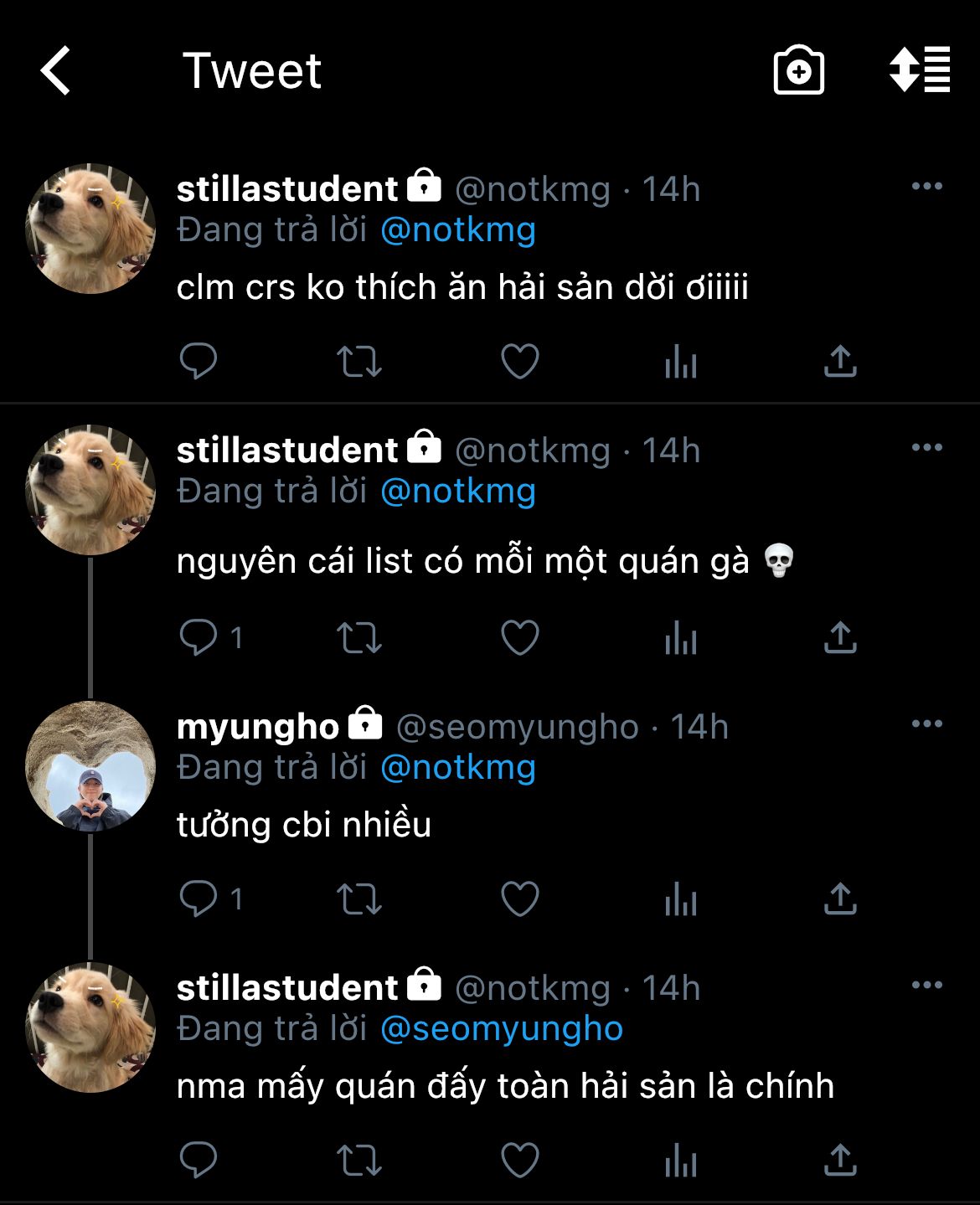Image resolution: width=980 pixels, height=1205 pixels.
Task: Tap the myungho display name
Action: coord(258,727)
